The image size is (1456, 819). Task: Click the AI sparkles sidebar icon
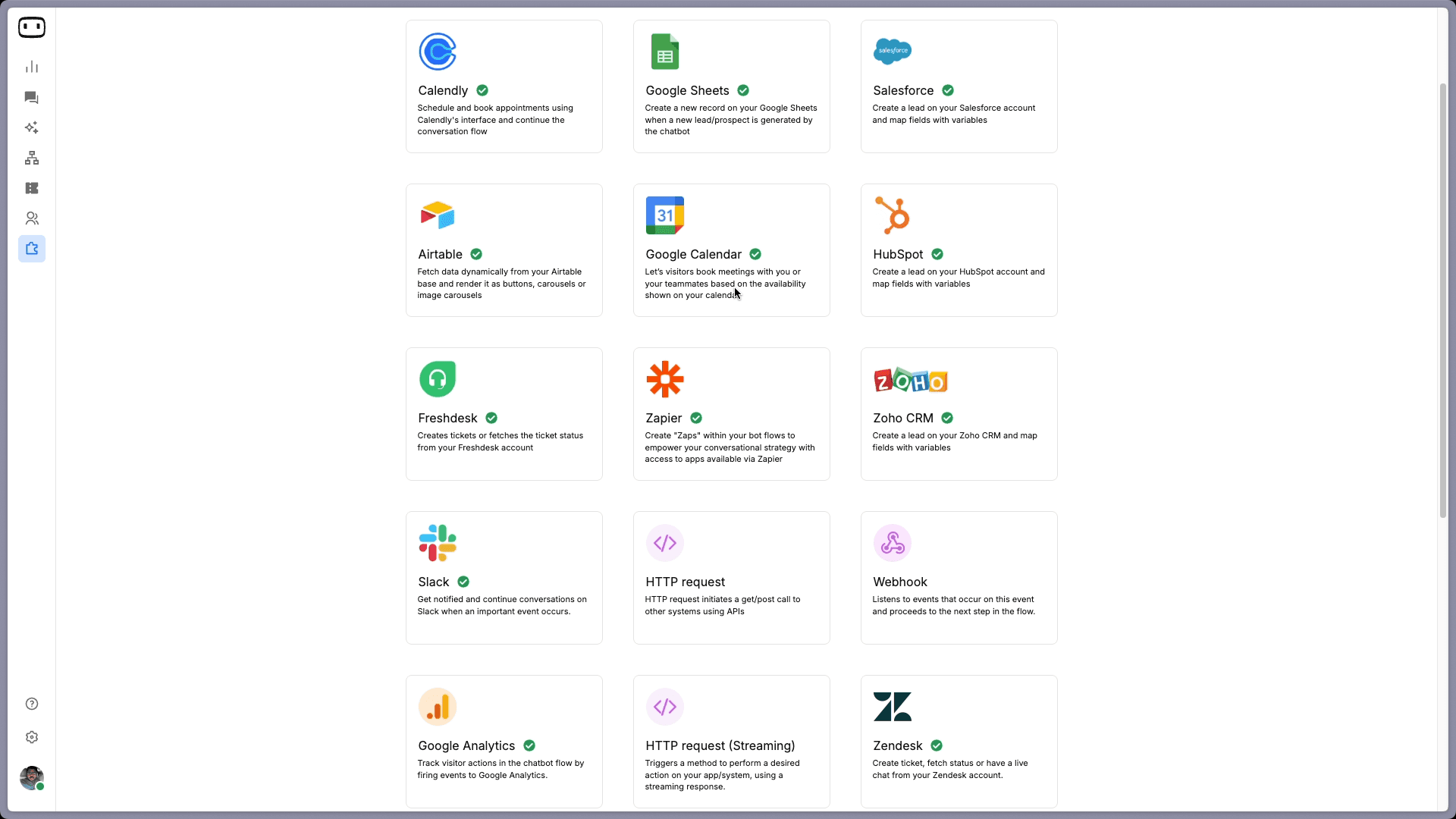[32, 127]
